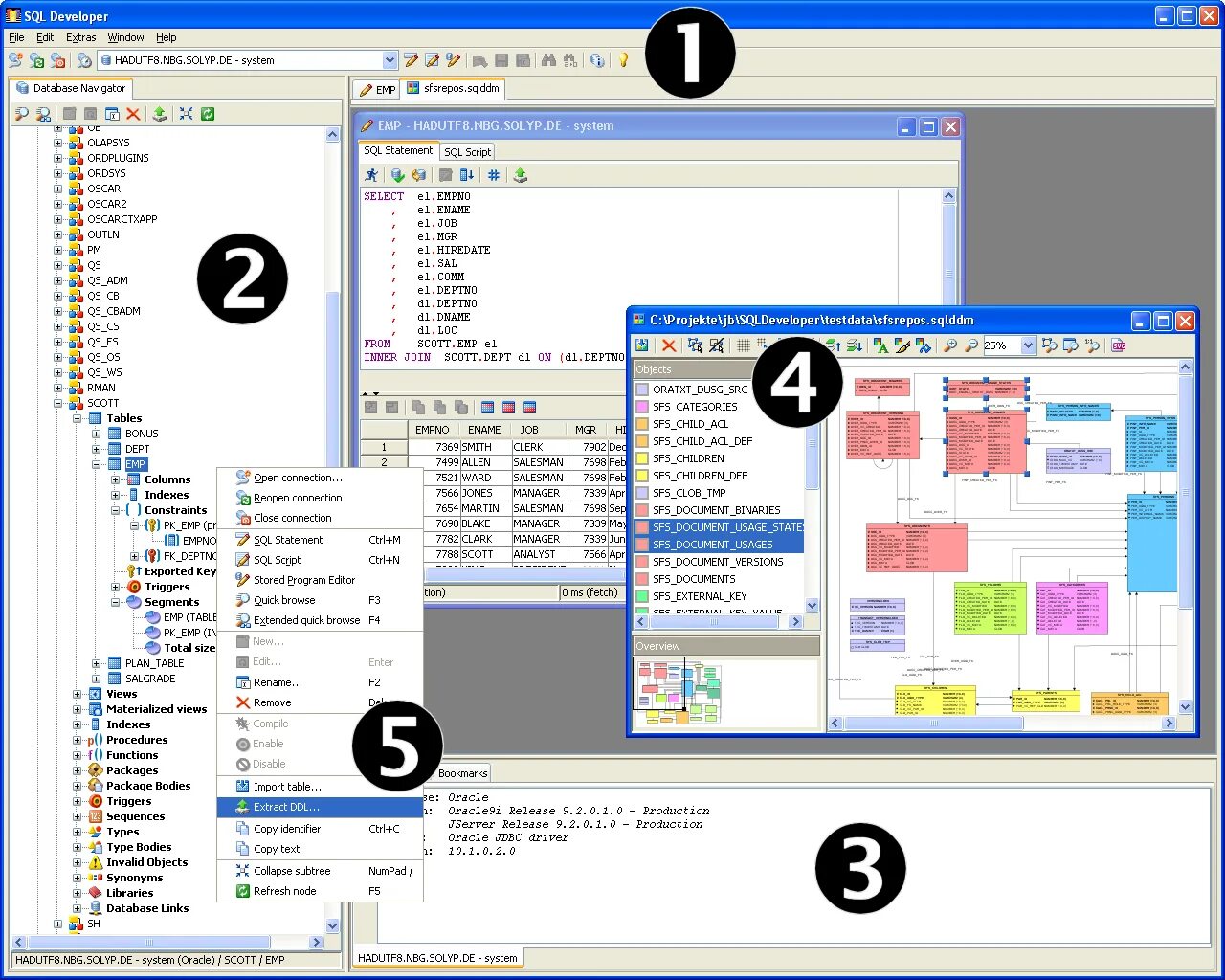Click the zoom in magnifier in sfsrepos toolbar

pyautogui.click(x=950, y=345)
